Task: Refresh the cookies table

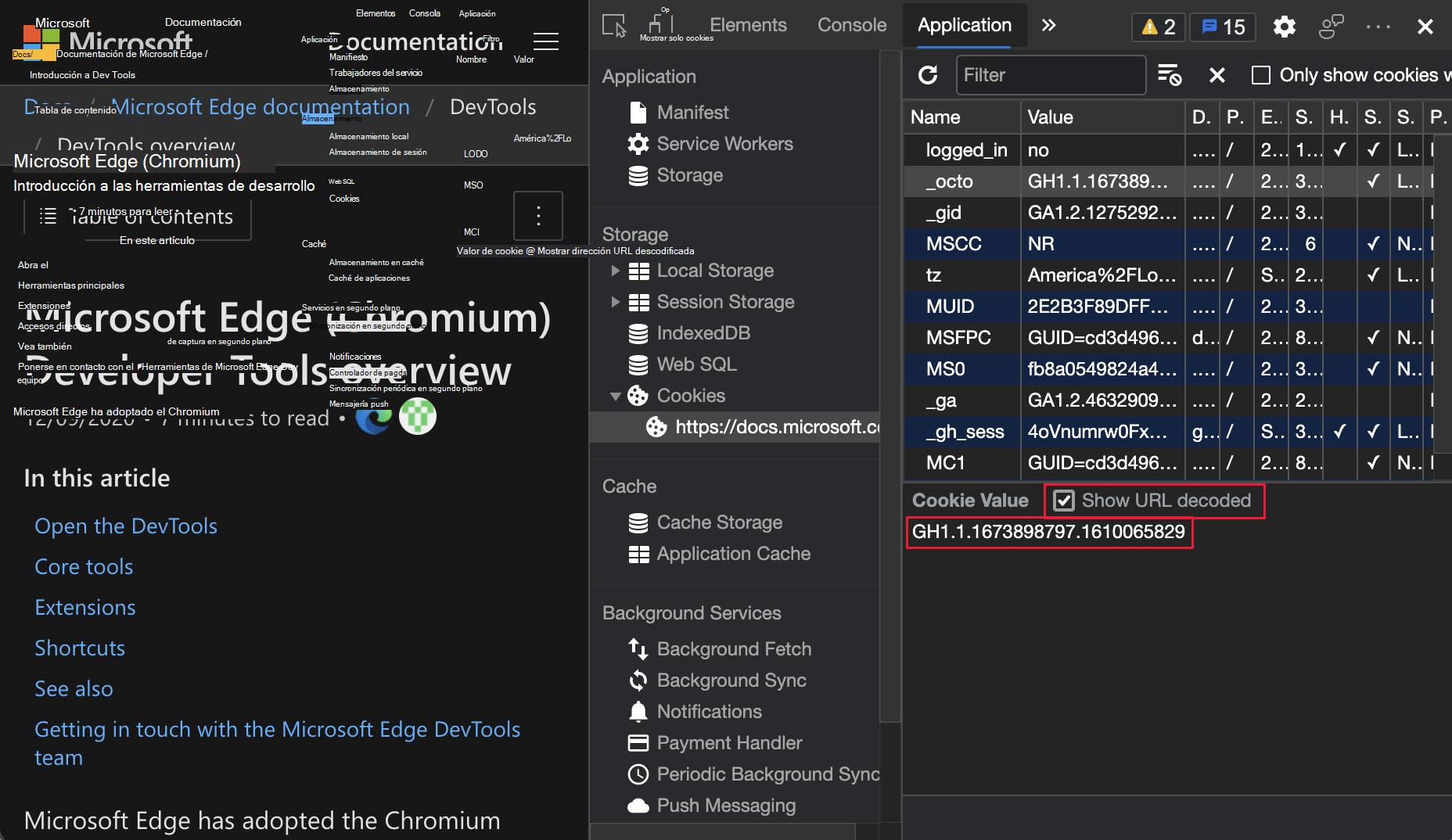Action: (x=928, y=75)
